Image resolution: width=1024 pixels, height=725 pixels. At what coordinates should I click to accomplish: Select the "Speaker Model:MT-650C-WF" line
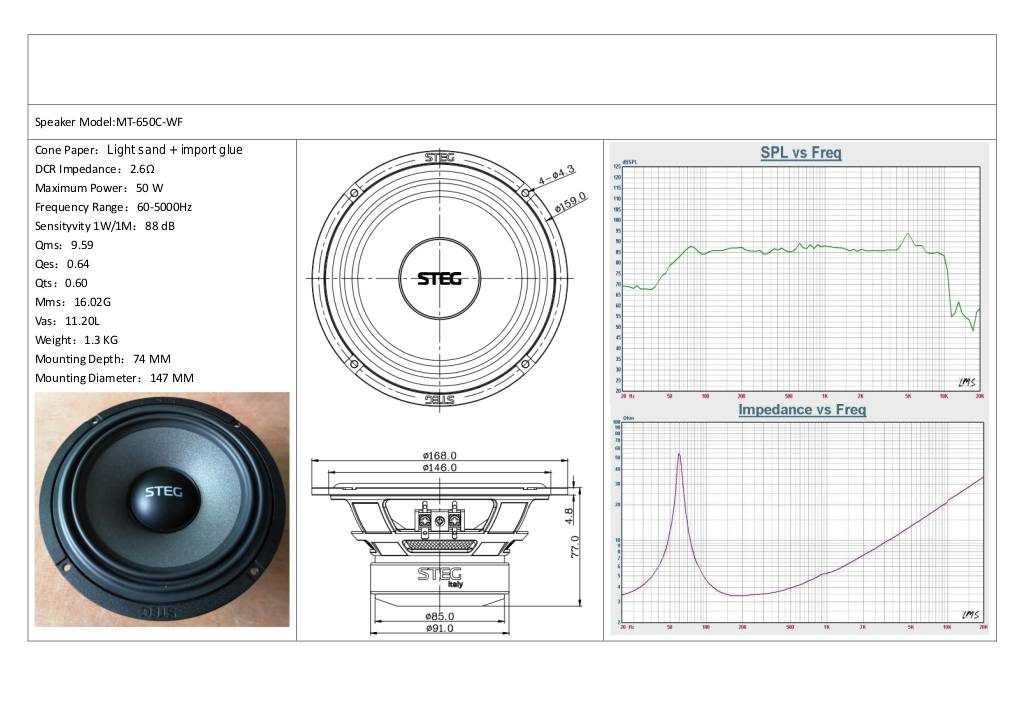108,122
